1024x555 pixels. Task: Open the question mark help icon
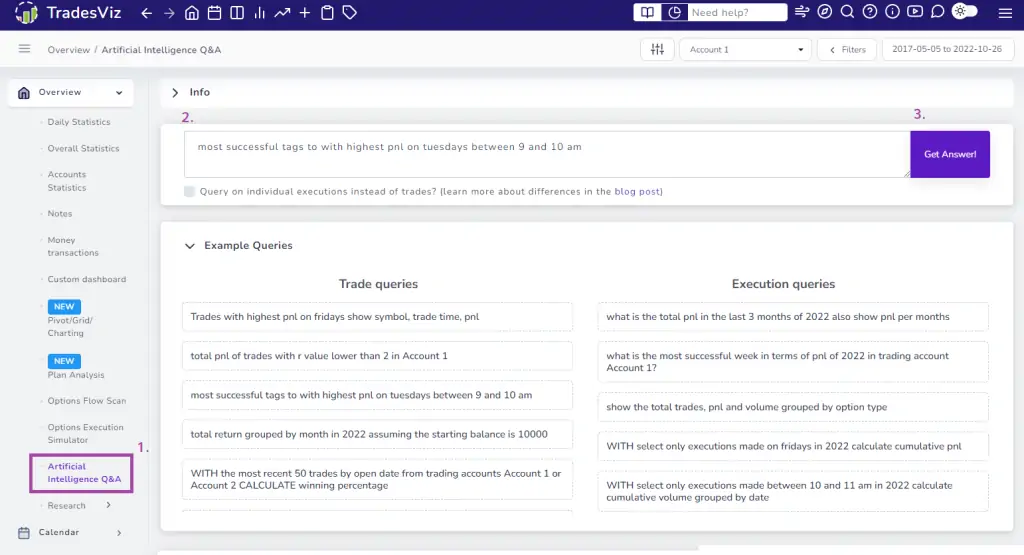870,12
